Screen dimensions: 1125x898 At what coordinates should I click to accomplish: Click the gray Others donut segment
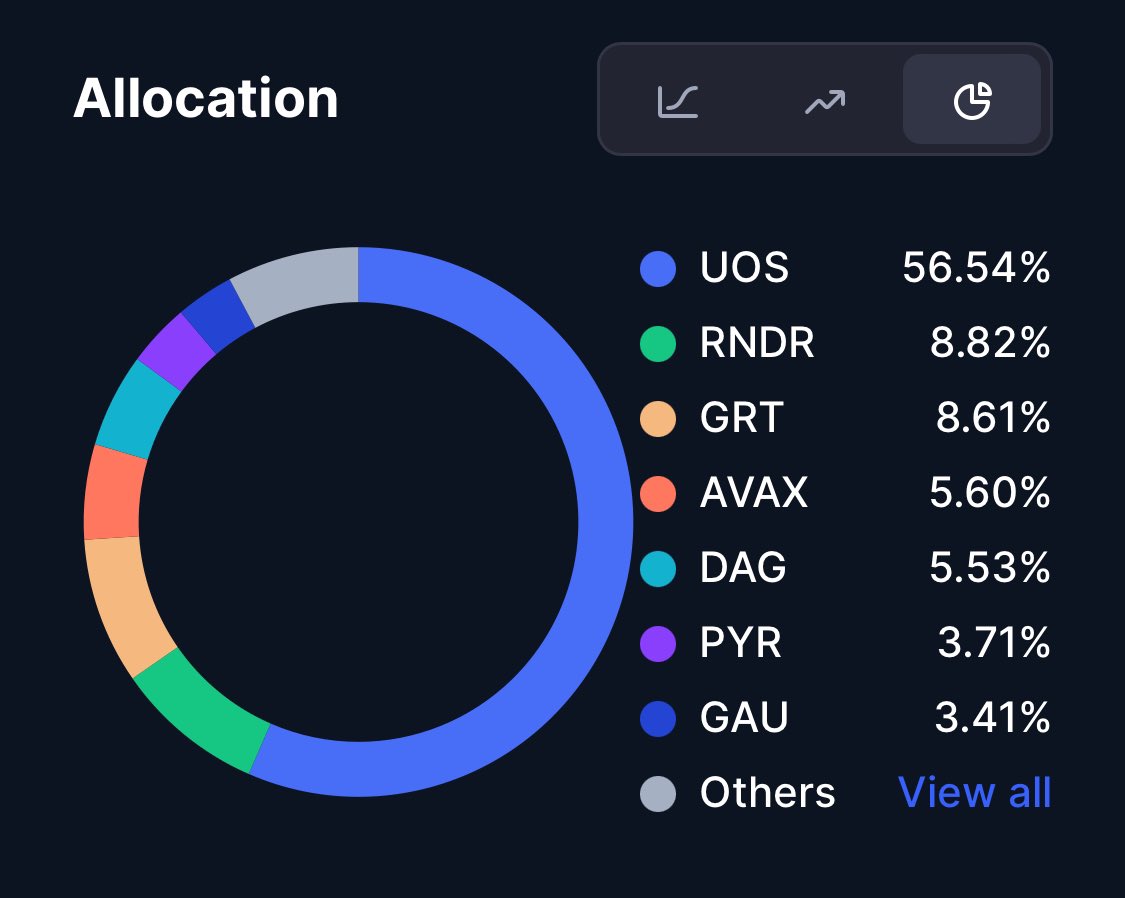(x=299, y=282)
